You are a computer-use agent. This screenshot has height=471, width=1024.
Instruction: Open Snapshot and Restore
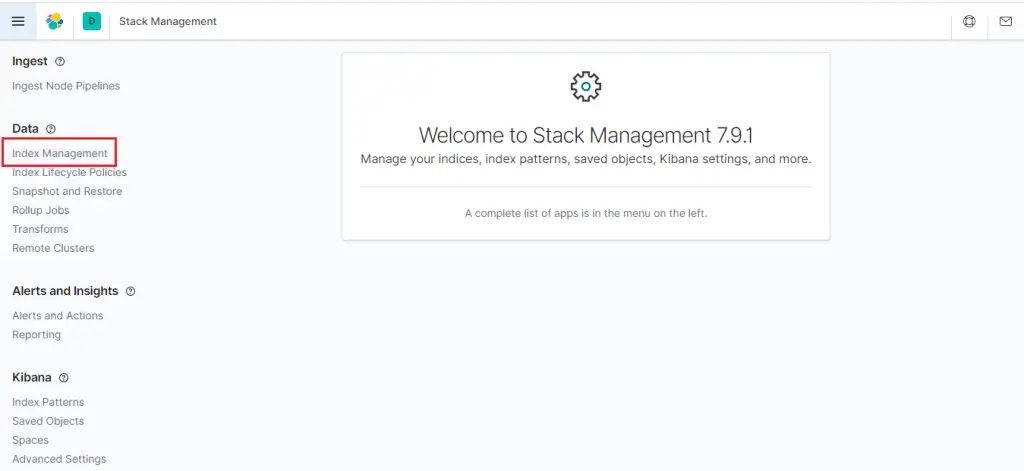point(67,191)
